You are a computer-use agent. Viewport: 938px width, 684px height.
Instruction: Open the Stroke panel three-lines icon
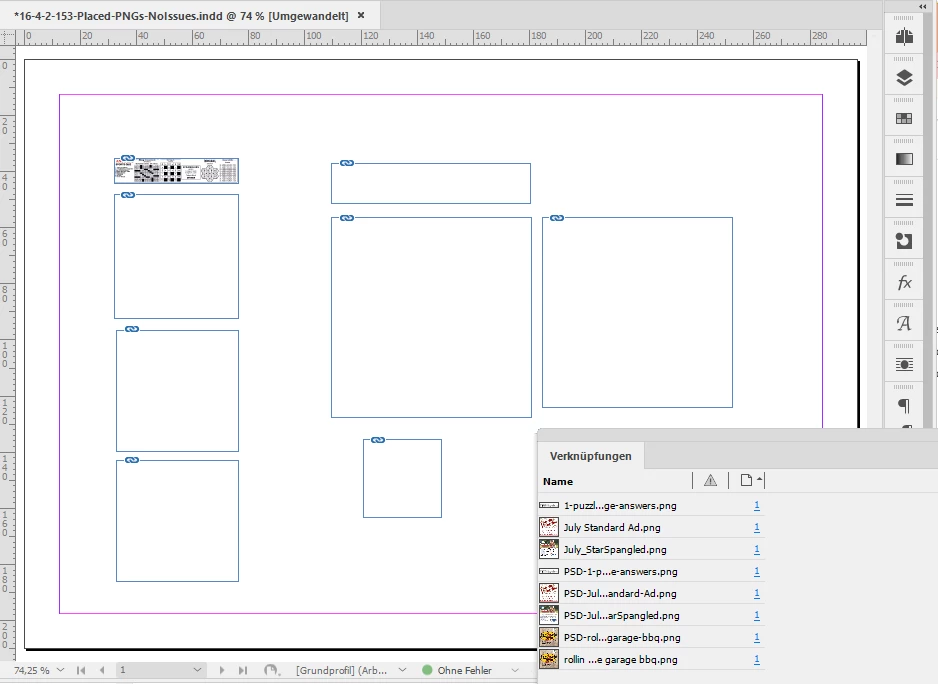904,200
